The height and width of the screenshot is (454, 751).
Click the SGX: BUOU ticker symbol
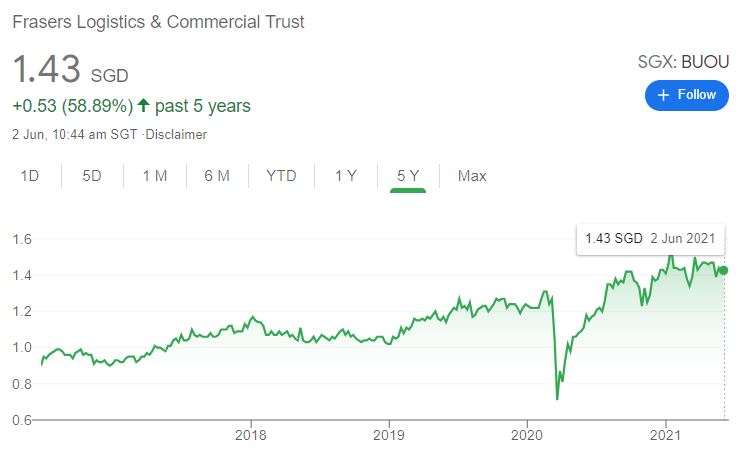(x=683, y=62)
